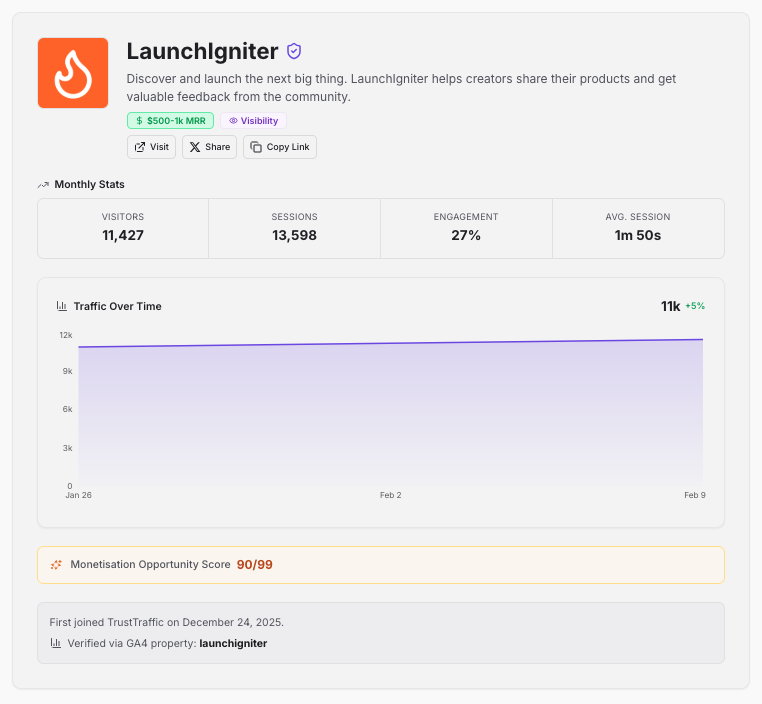Image resolution: width=762 pixels, height=704 pixels.
Task: Click the verified shield badge icon
Action: tap(294, 51)
